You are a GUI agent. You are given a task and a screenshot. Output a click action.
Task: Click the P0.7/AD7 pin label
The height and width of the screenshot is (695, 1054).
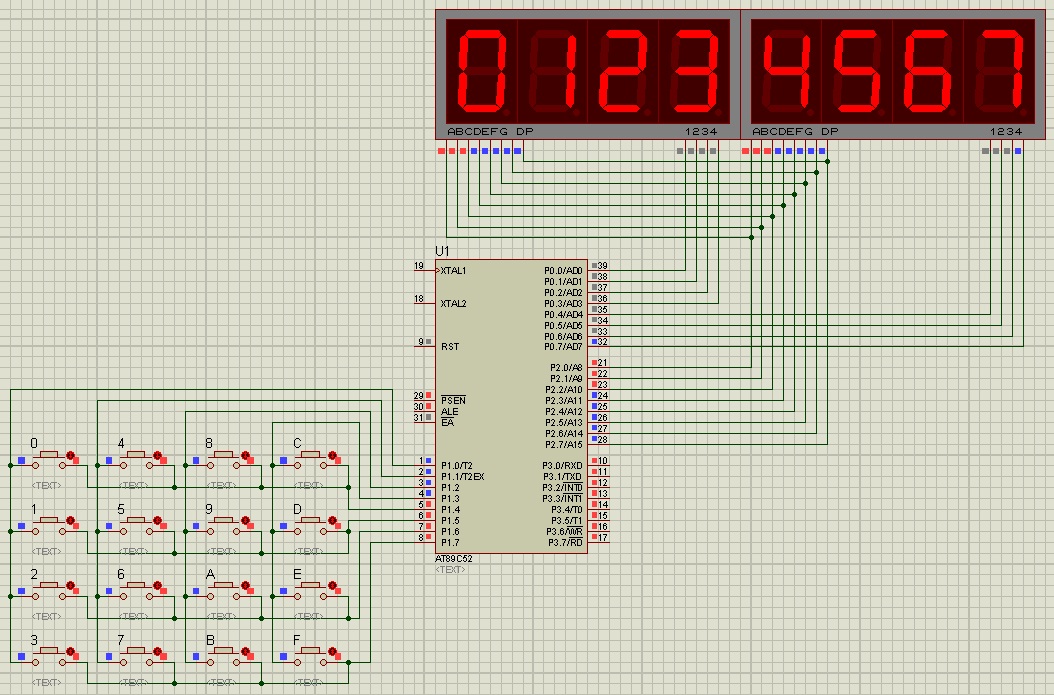point(563,346)
